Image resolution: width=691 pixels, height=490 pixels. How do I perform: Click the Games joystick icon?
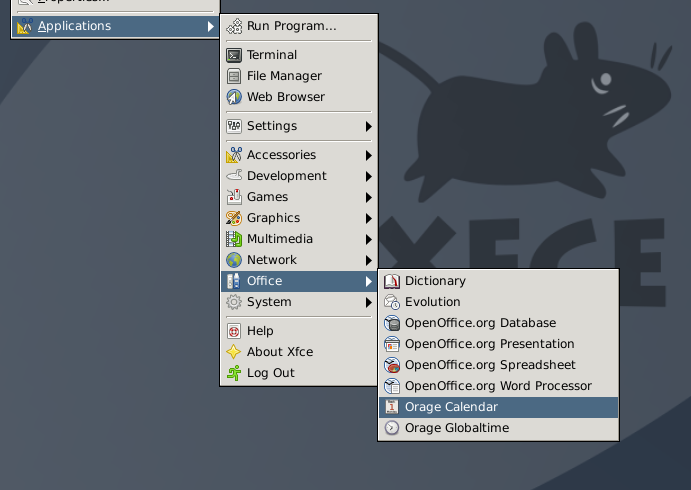click(x=234, y=197)
